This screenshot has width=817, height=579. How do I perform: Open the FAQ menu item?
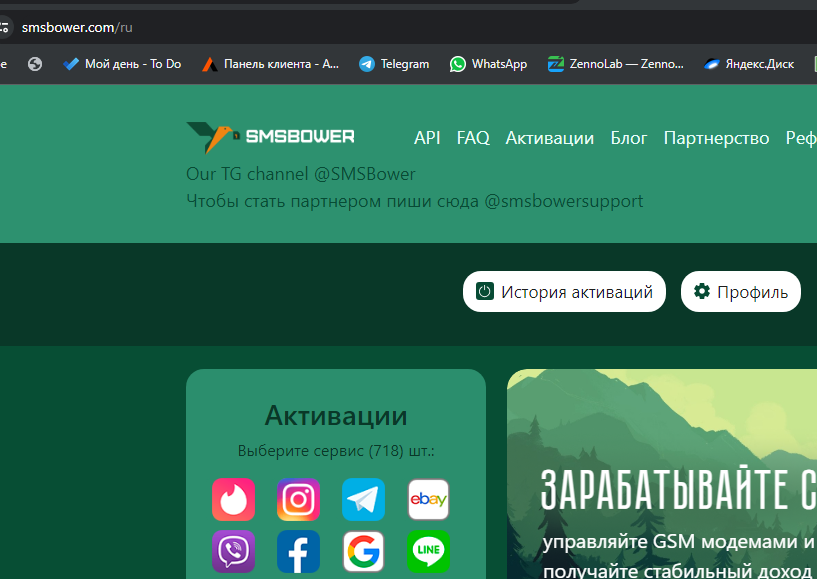473,138
